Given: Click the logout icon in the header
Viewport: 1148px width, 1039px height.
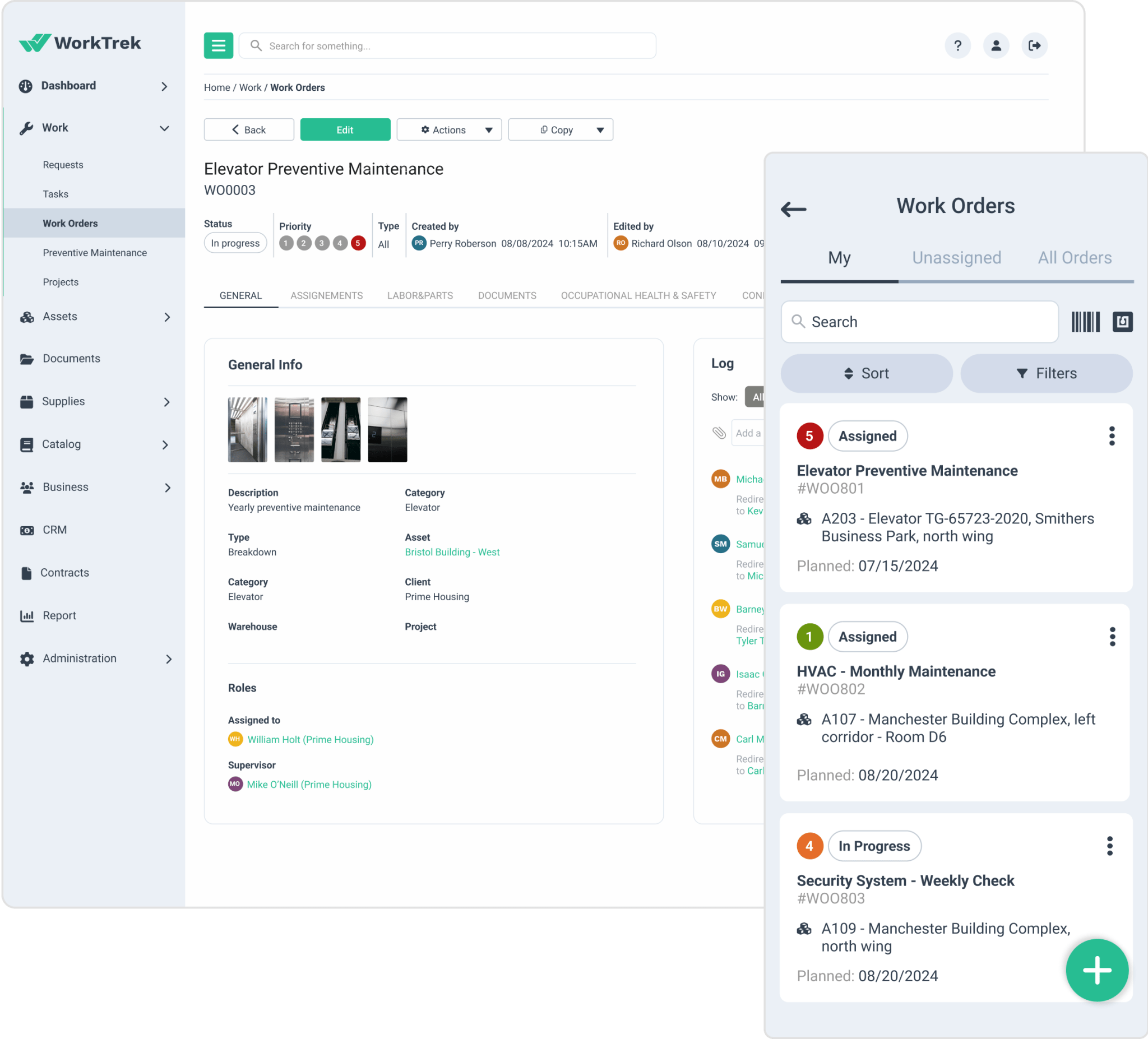Looking at the screenshot, I should (1035, 45).
